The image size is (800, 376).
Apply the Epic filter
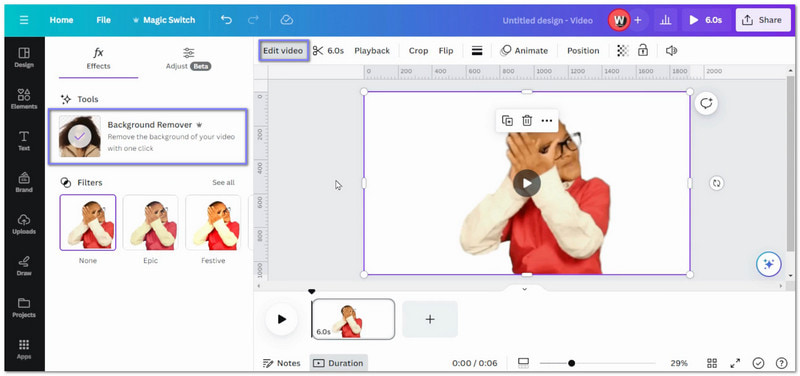click(151, 222)
